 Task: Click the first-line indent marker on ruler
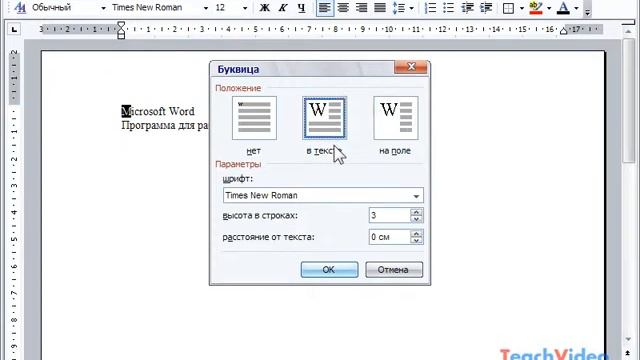(121, 26)
